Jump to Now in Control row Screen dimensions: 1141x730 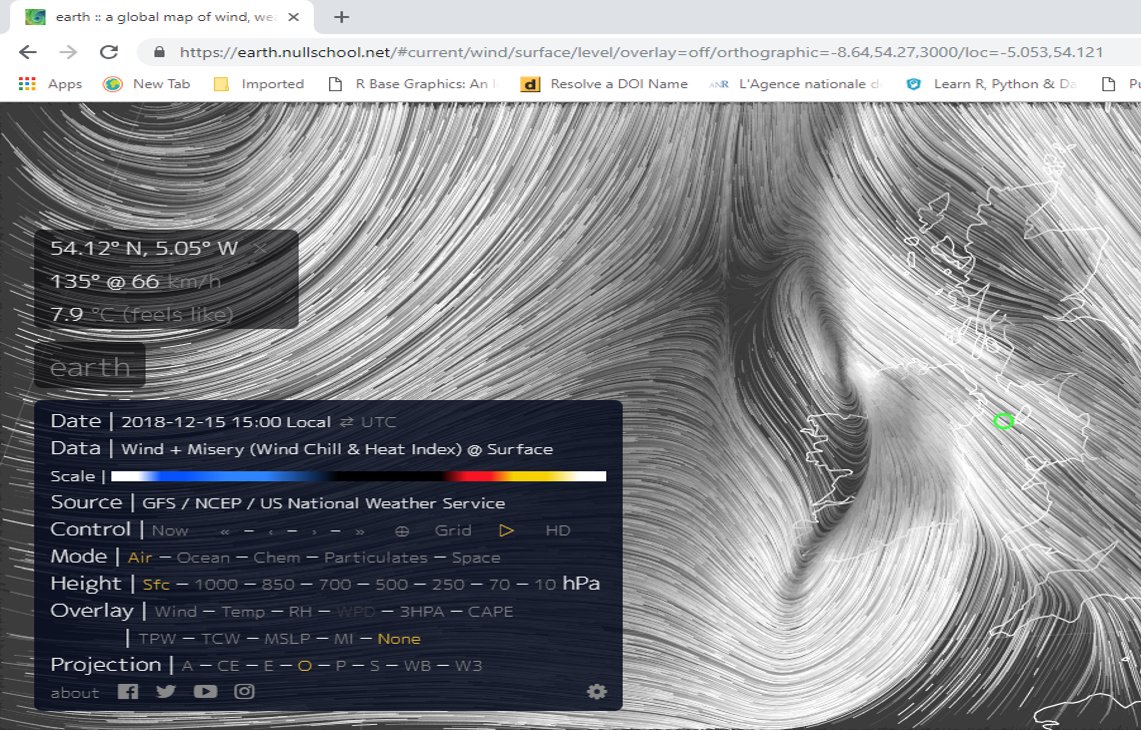[170, 531]
